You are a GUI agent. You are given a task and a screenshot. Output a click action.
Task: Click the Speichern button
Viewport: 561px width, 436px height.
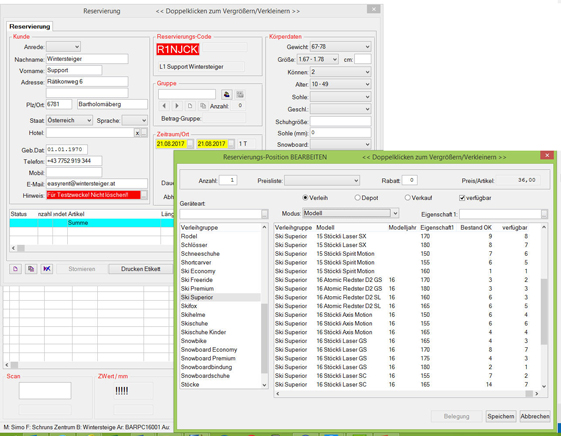pyautogui.click(x=501, y=416)
